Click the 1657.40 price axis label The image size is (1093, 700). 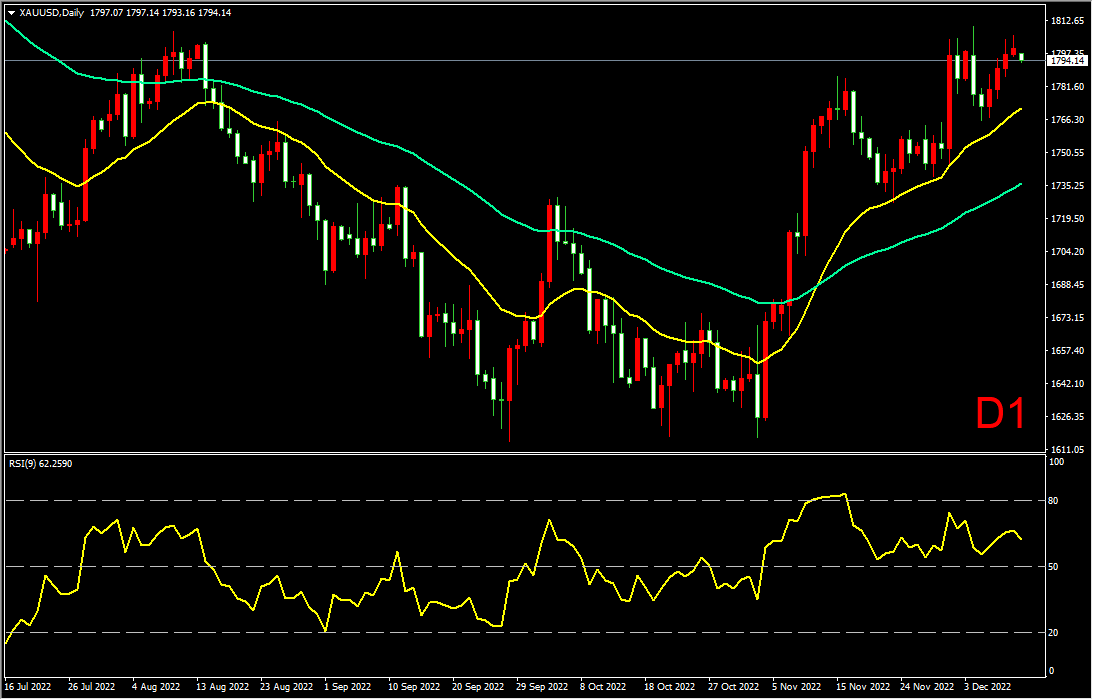[x=1067, y=351]
